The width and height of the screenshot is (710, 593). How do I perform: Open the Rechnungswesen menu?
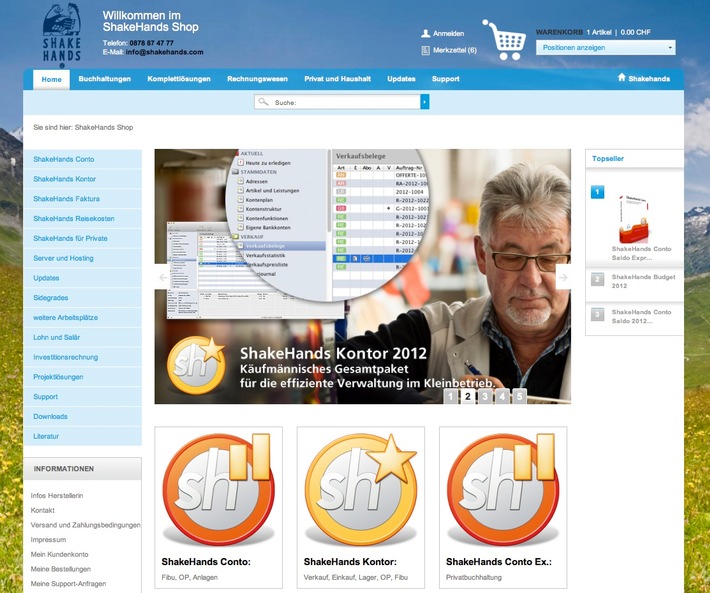[x=257, y=79]
